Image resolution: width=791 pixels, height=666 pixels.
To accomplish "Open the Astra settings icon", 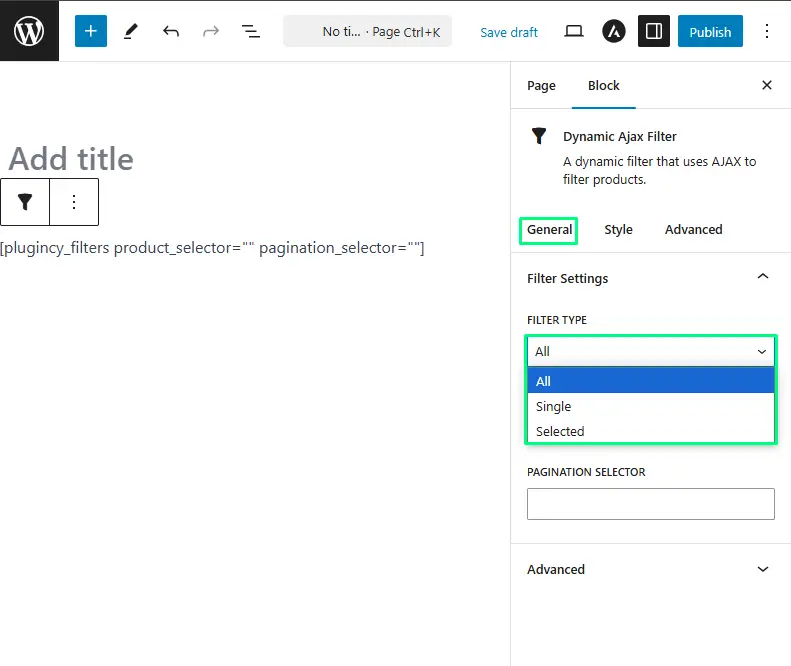I will click(613, 31).
